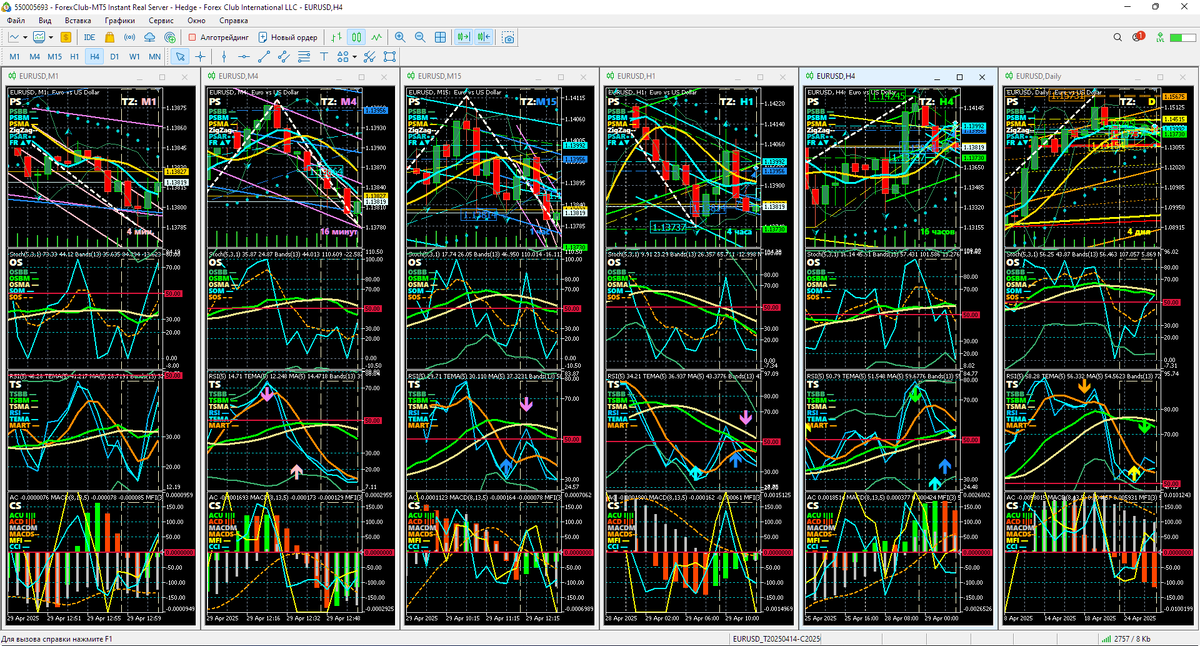
Task: Switch chart to bar chart mode
Action: [338, 37]
